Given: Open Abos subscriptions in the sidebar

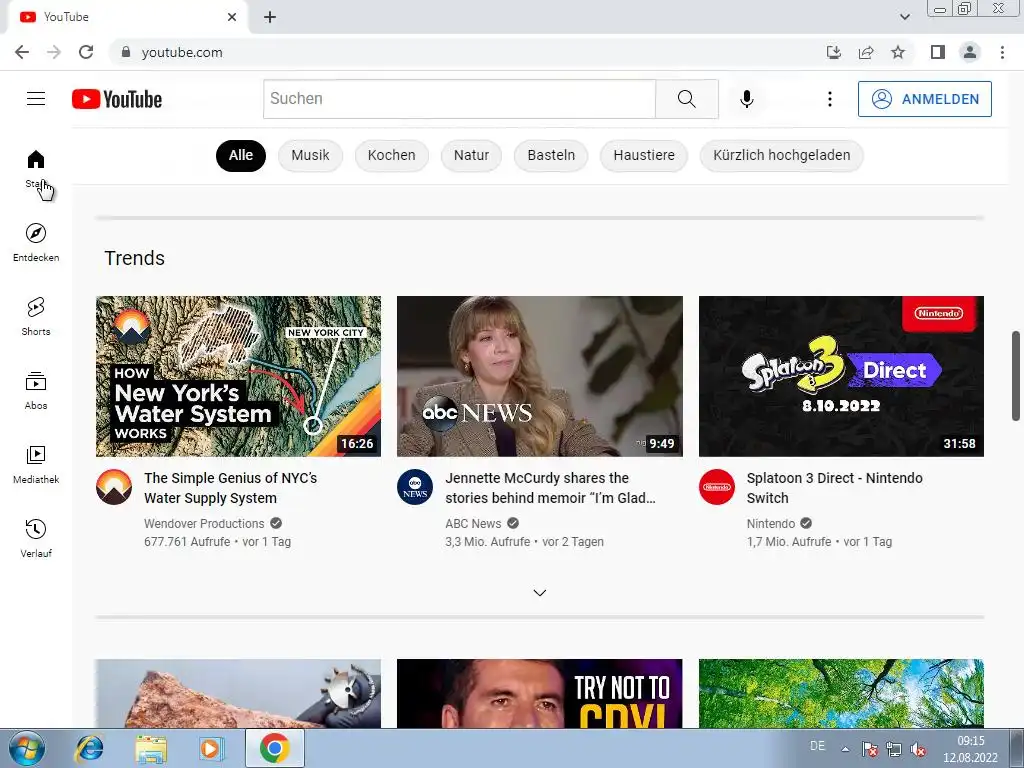Looking at the screenshot, I should [36, 391].
